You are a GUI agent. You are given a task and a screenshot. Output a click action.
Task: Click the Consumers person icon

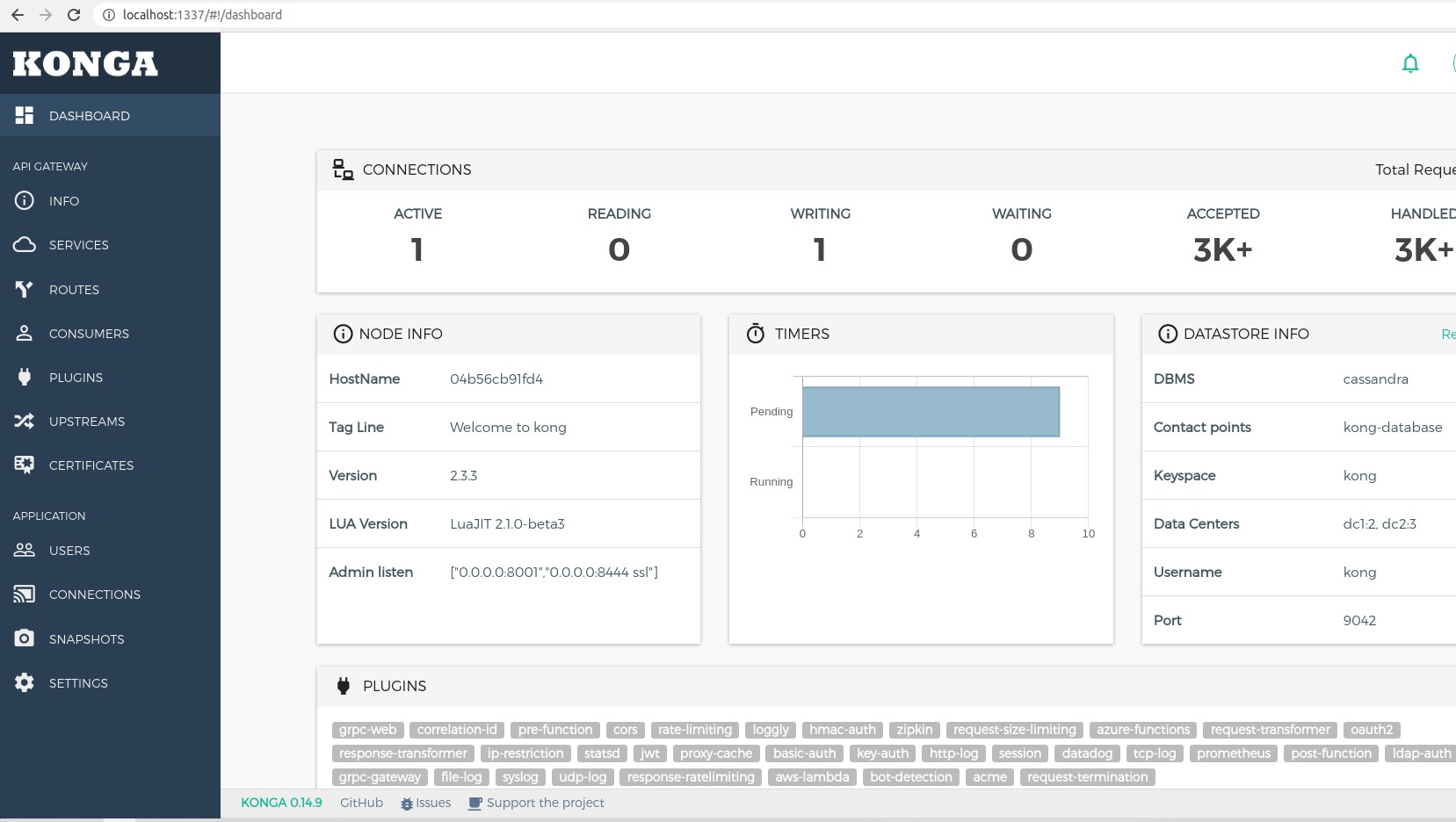point(25,333)
